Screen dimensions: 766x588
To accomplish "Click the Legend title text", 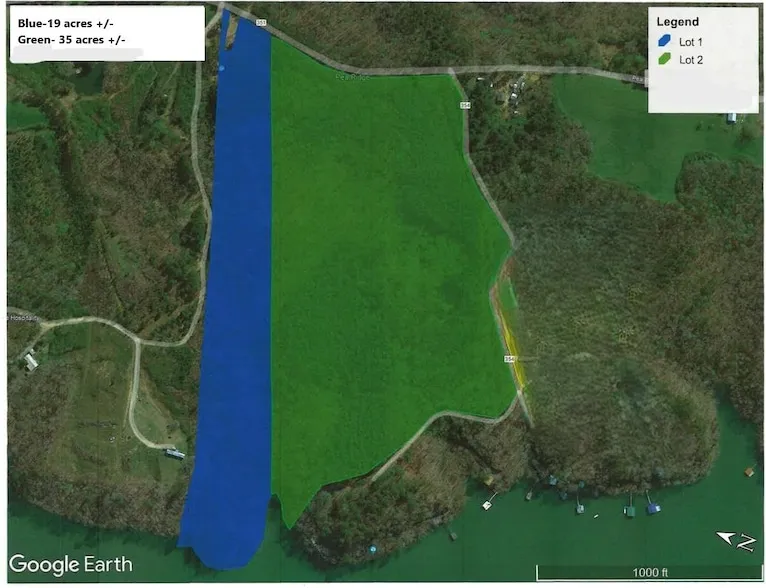I will coord(677,22).
